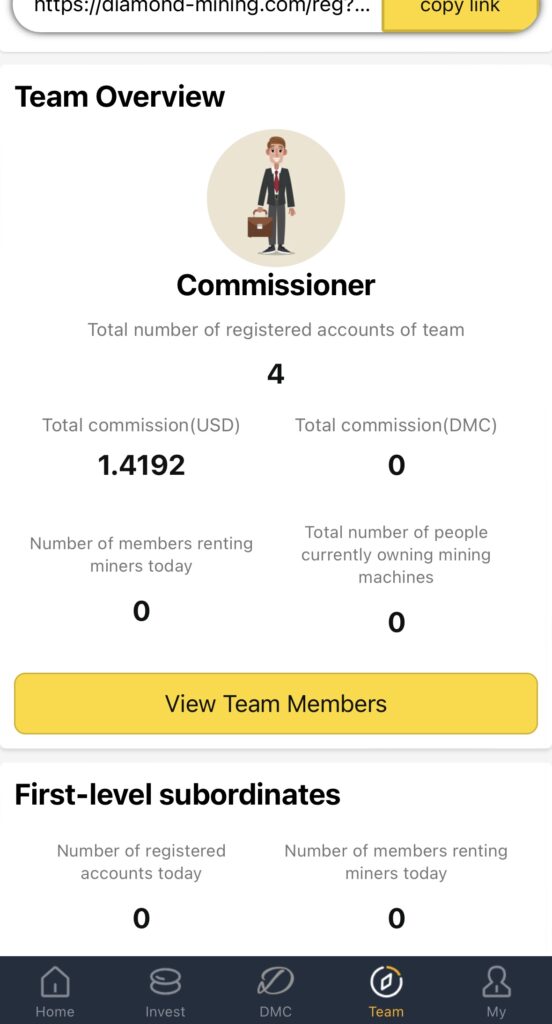Tap the My label in navigation
Image resolution: width=552 pixels, height=1024 pixels.
496,1012
